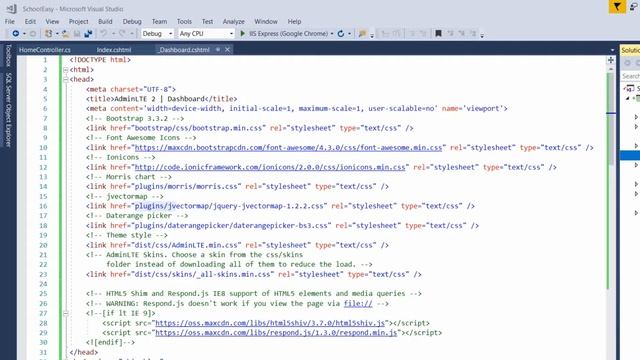Click the Redo arrow icon

coord(122,33)
